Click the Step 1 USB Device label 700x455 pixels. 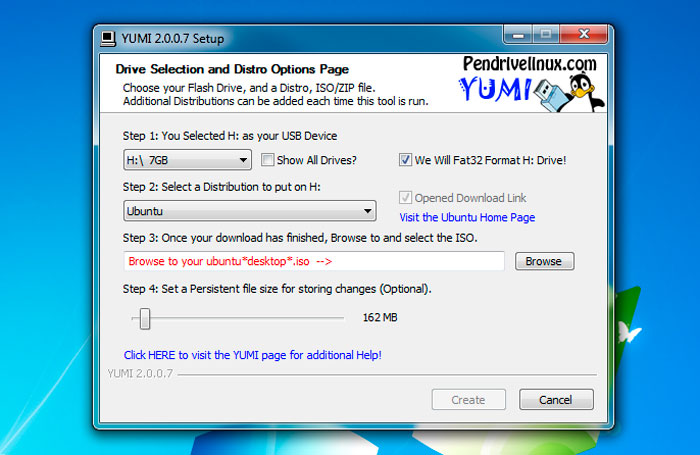[230, 136]
